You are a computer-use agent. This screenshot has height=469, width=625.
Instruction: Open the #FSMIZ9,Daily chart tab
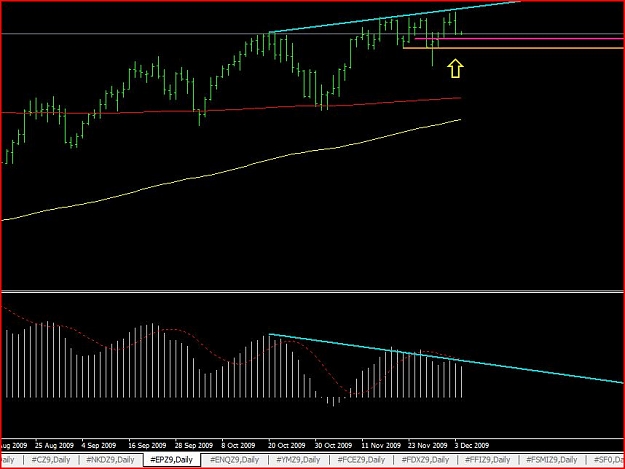click(551, 460)
